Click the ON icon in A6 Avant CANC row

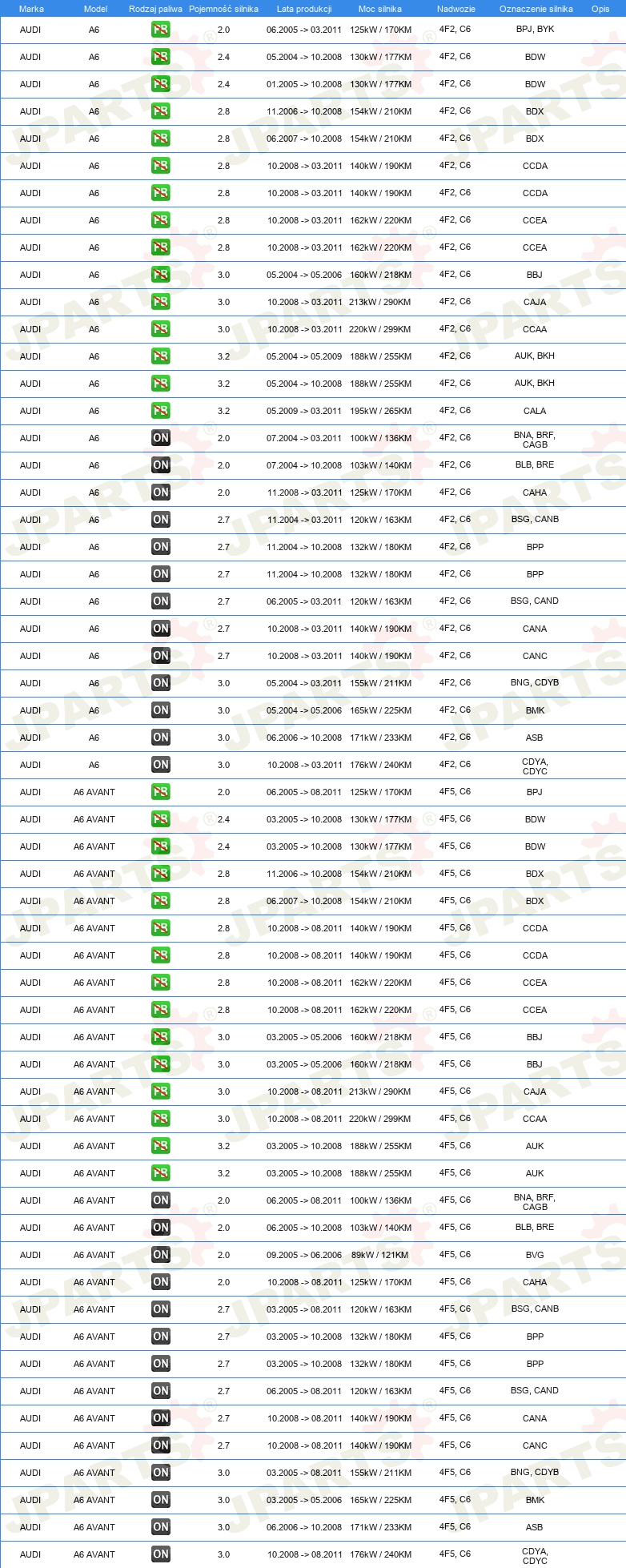161,1445
